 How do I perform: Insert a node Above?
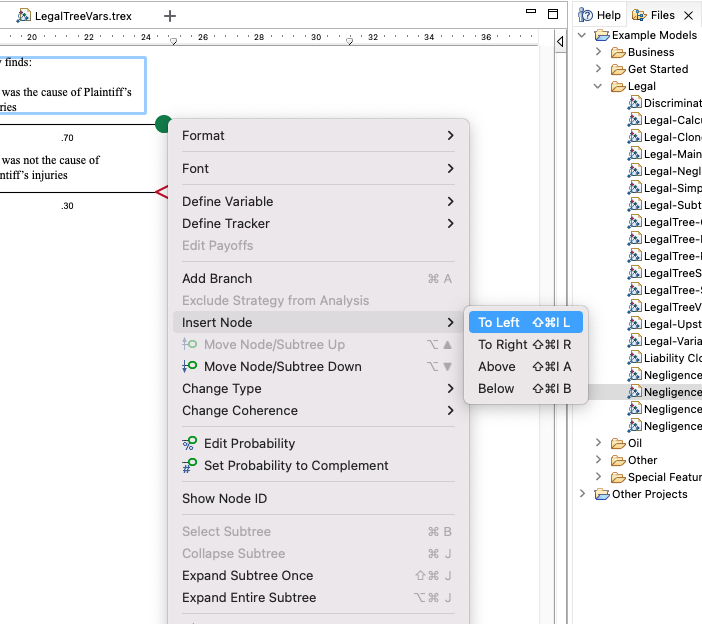tap(526, 366)
